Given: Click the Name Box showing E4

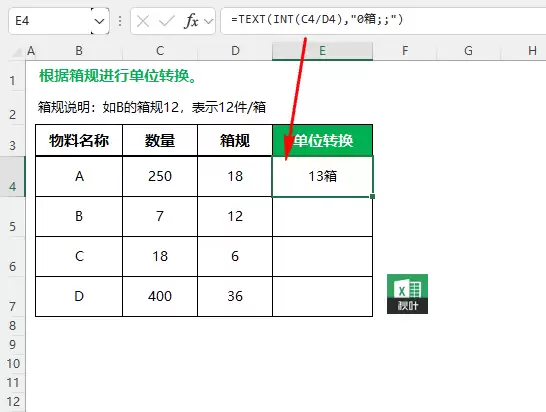Looking at the screenshot, I should [x=50, y=21].
